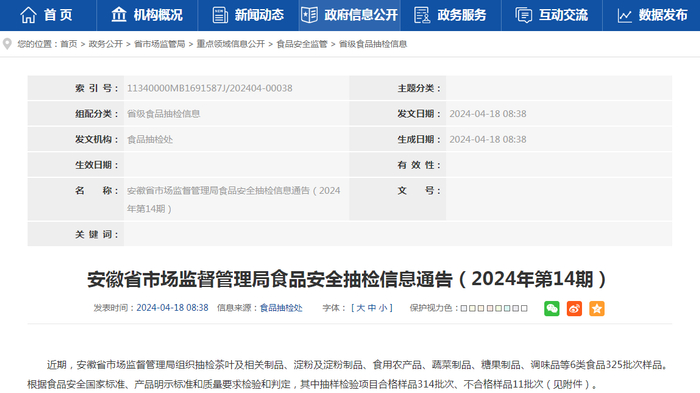Image resolution: width=700 pixels, height=393 pixels.
Task: Open the 重点领域信息公开 breadcrumb link
Action: tap(231, 44)
